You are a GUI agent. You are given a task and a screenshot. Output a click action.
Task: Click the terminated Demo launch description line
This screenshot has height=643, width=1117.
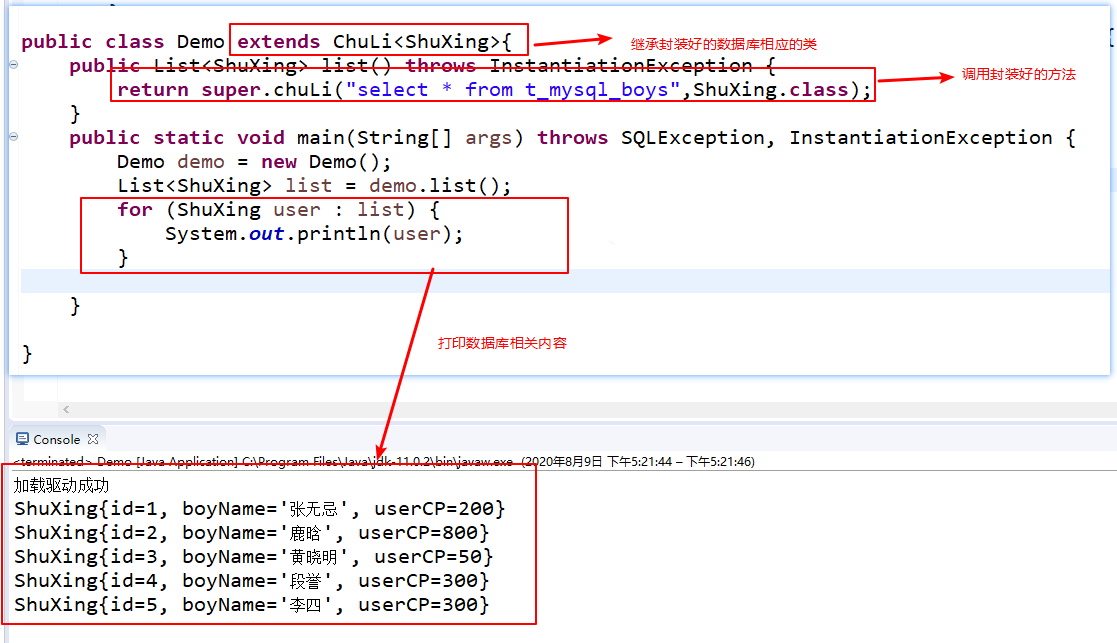[x=384, y=461]
